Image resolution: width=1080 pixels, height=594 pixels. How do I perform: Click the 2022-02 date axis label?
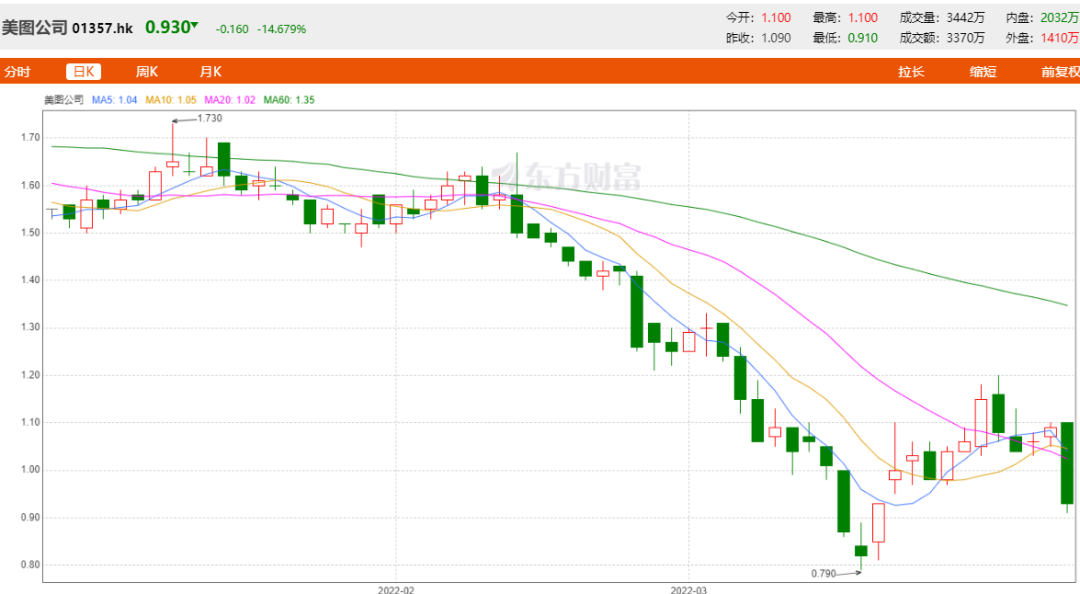[x=396, y=590]
